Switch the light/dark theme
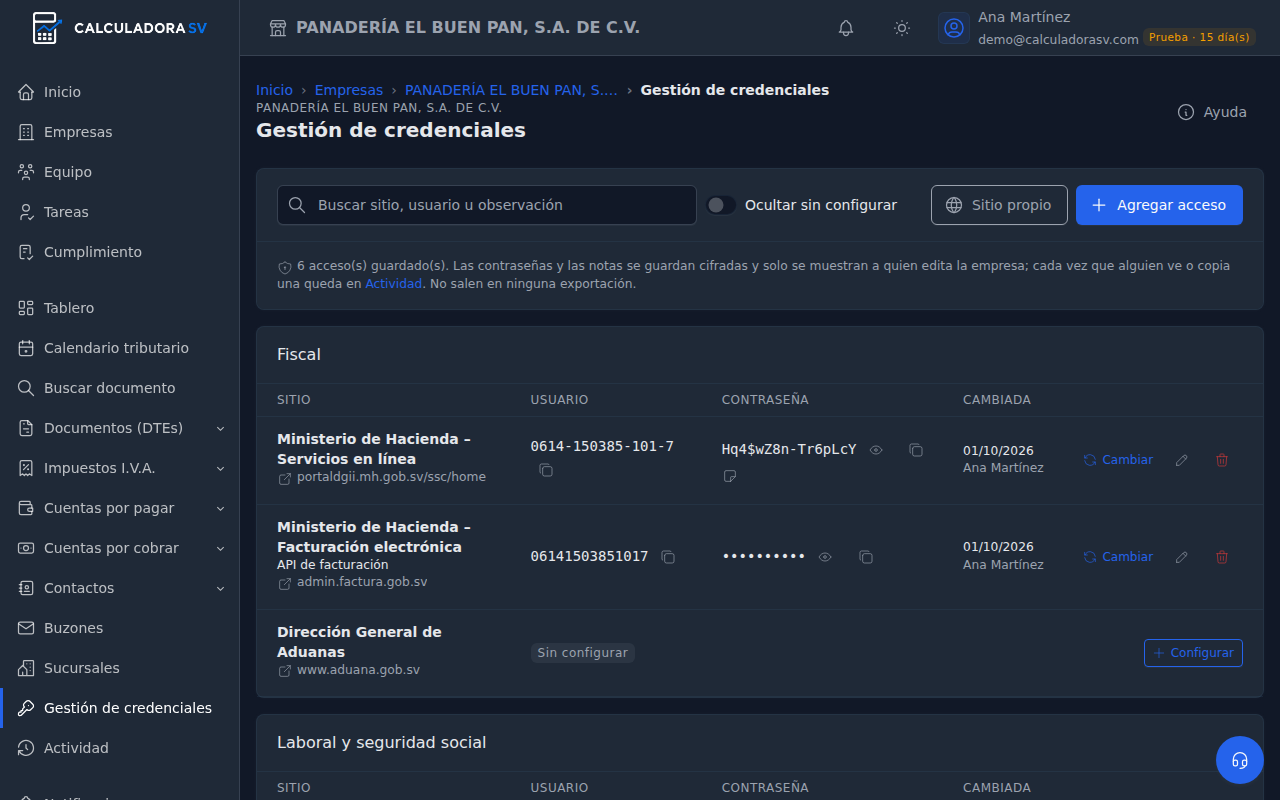Viewport: 1280px width, 800px height. [x=902, y=28]
